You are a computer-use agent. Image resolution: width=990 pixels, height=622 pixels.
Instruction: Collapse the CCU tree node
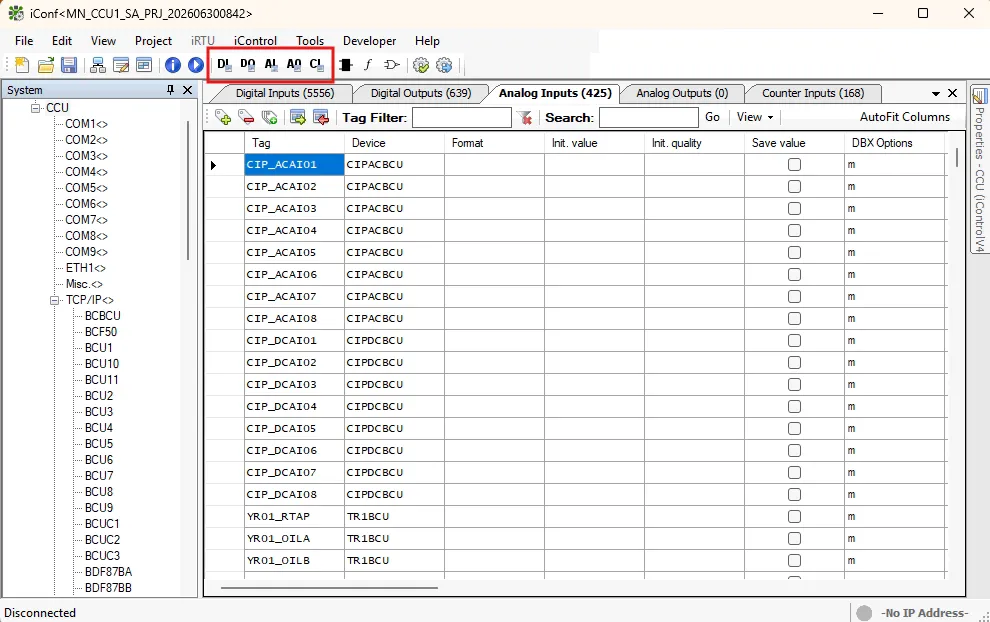pyautogui.click(x=35, y=108)
